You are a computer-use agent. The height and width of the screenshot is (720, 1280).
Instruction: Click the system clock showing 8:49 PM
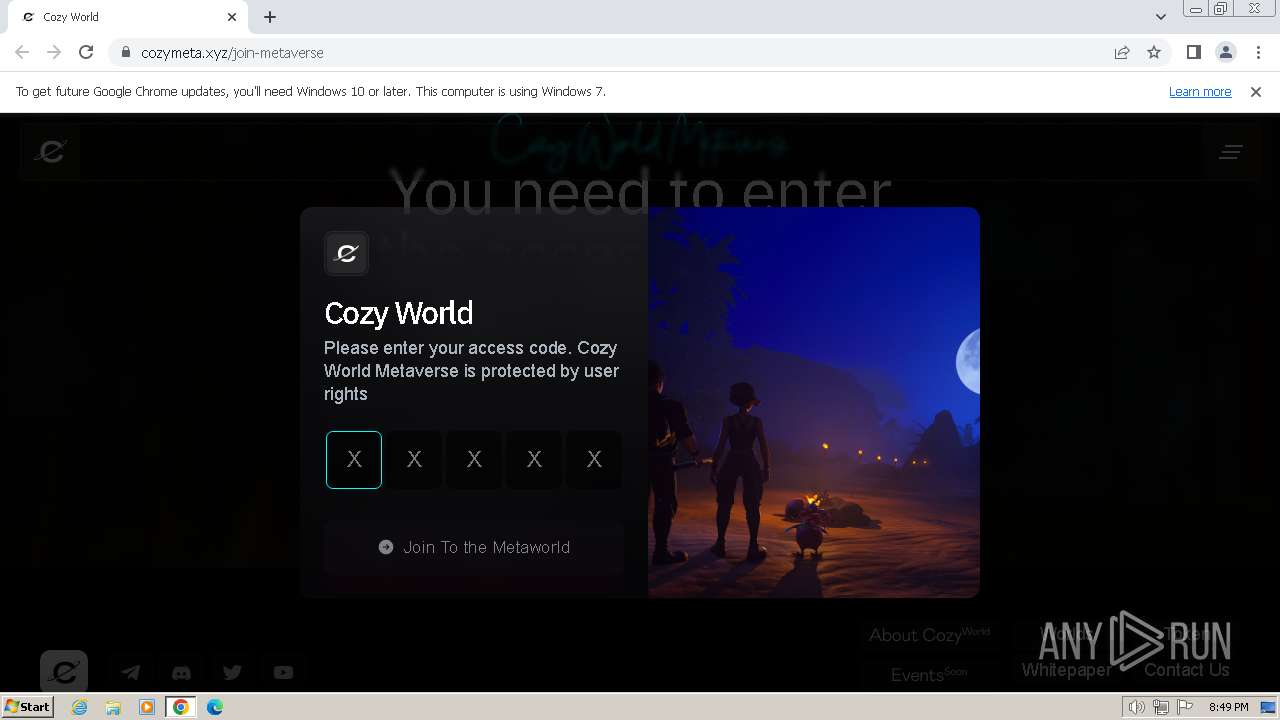pyautogui.click(x=1228, y=707)
